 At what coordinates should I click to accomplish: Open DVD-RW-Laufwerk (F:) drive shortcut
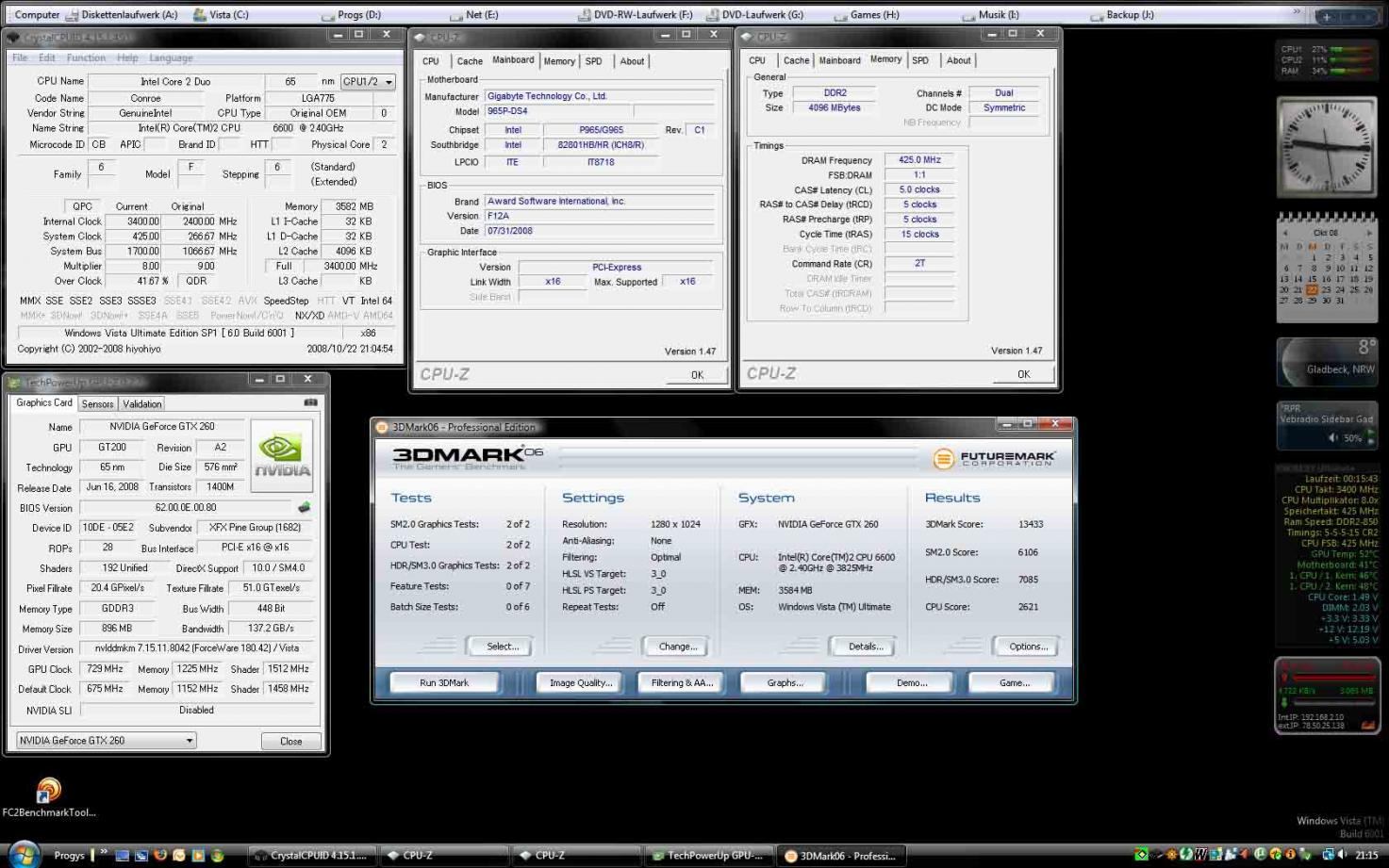coord(635,14)
